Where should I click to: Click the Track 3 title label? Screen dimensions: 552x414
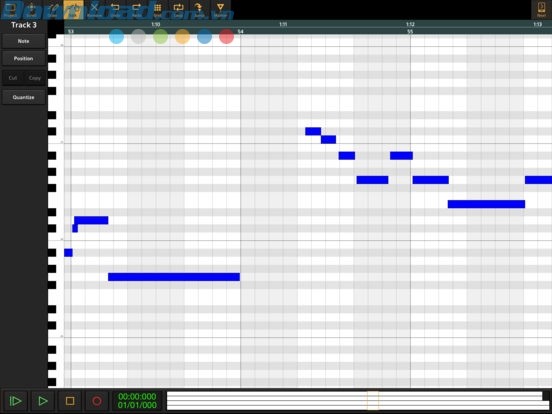click(24, 25)
